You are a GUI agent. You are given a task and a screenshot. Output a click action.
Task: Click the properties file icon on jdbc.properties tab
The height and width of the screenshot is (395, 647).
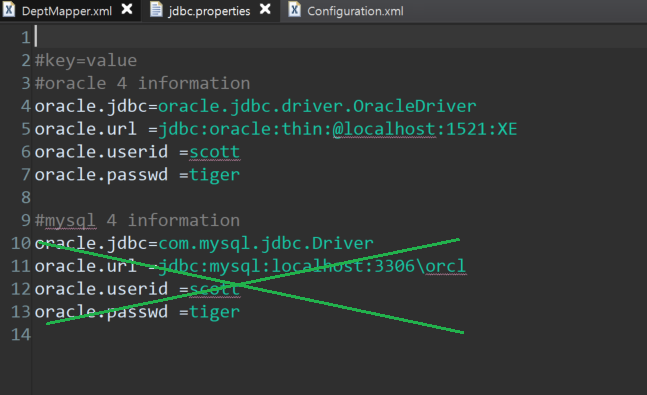click(156, 9)
